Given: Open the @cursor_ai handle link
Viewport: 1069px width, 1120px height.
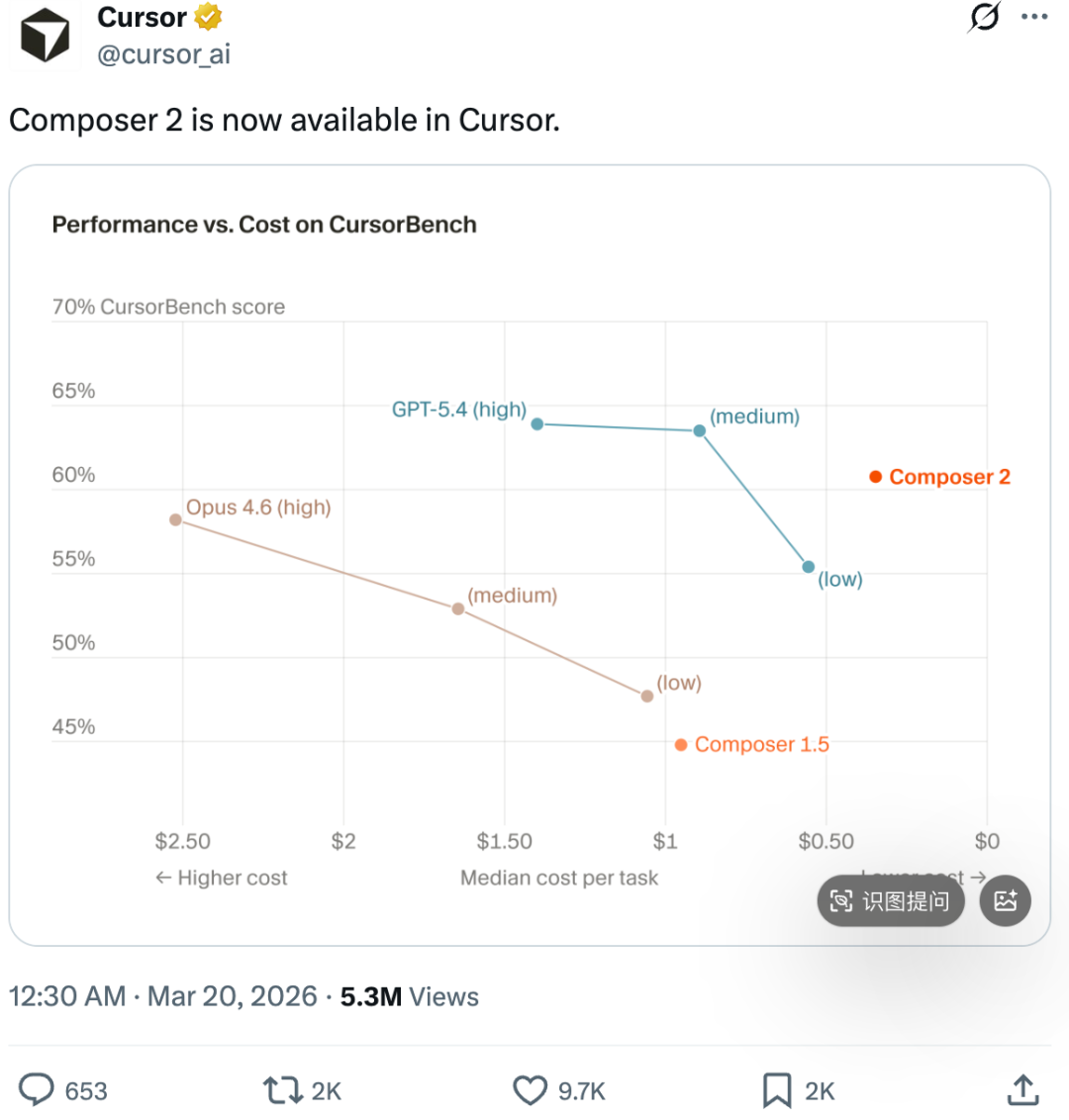Looking at the screenshot, I should 163,54.
